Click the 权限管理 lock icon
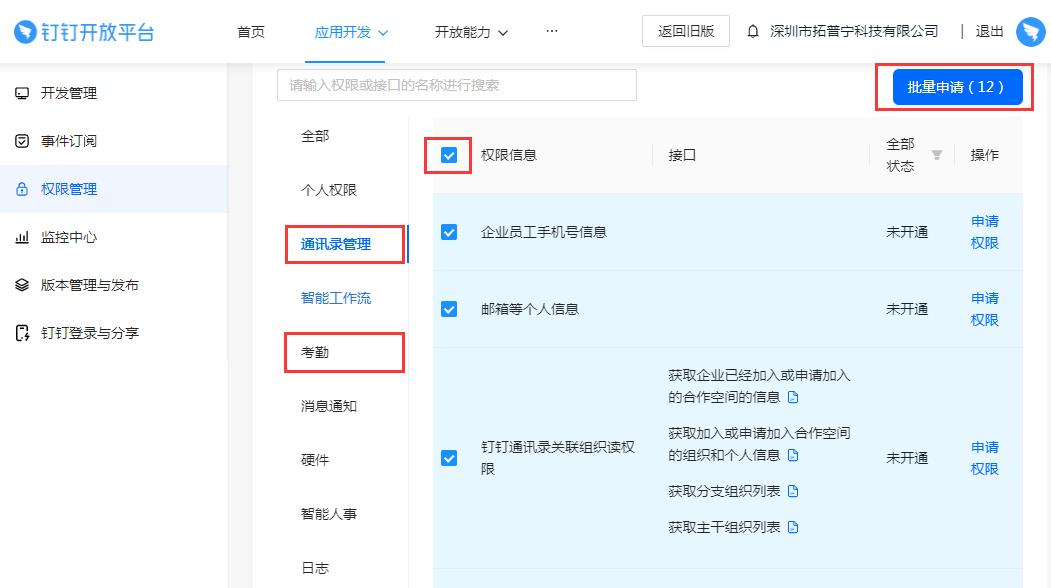 coord(22,189)
